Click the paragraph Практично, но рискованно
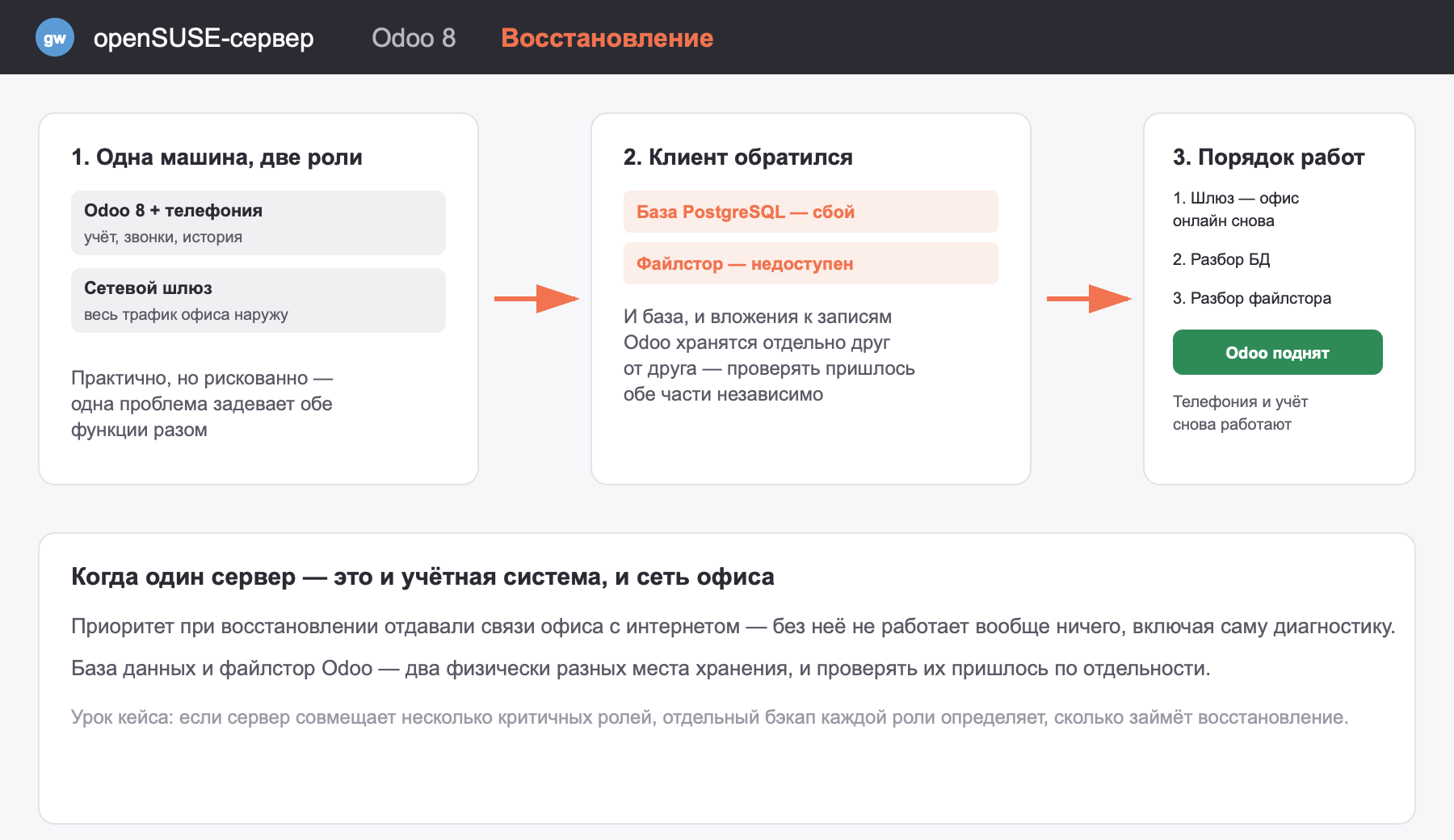This screenshot has height=840, width=1454. pos(202,404)
